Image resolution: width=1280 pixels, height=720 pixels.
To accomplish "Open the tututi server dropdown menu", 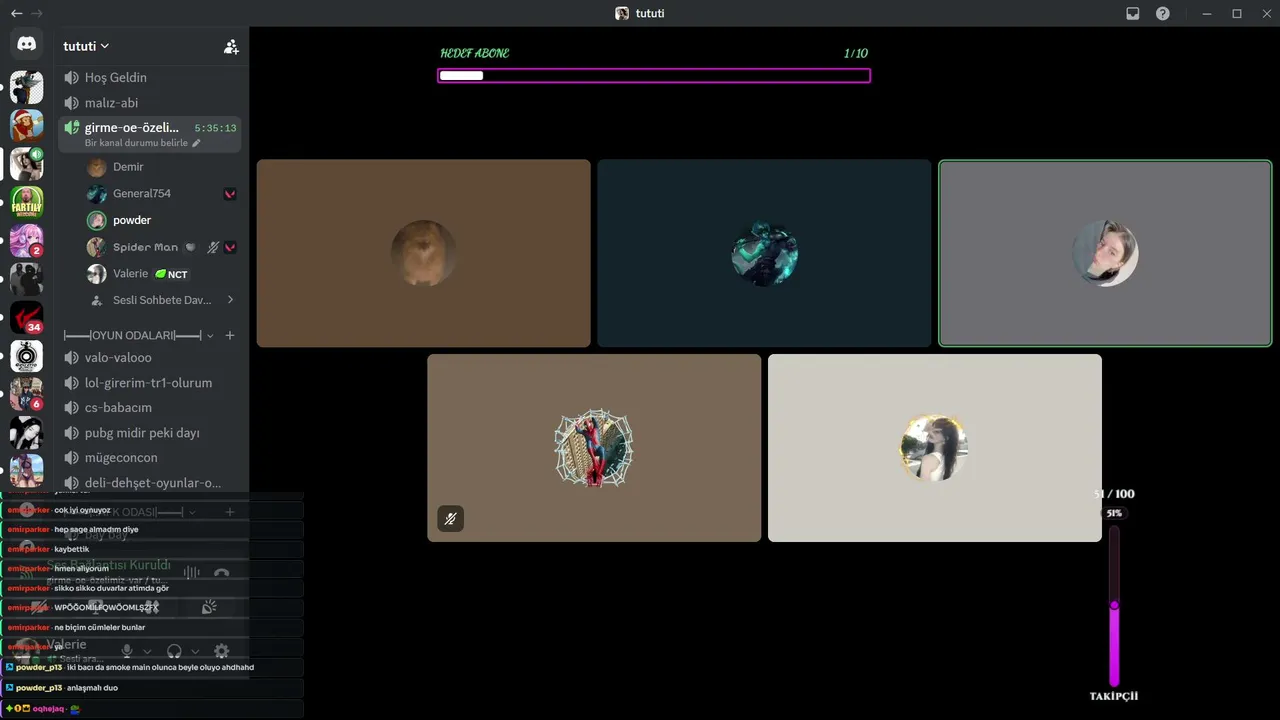I will (86, 46).
